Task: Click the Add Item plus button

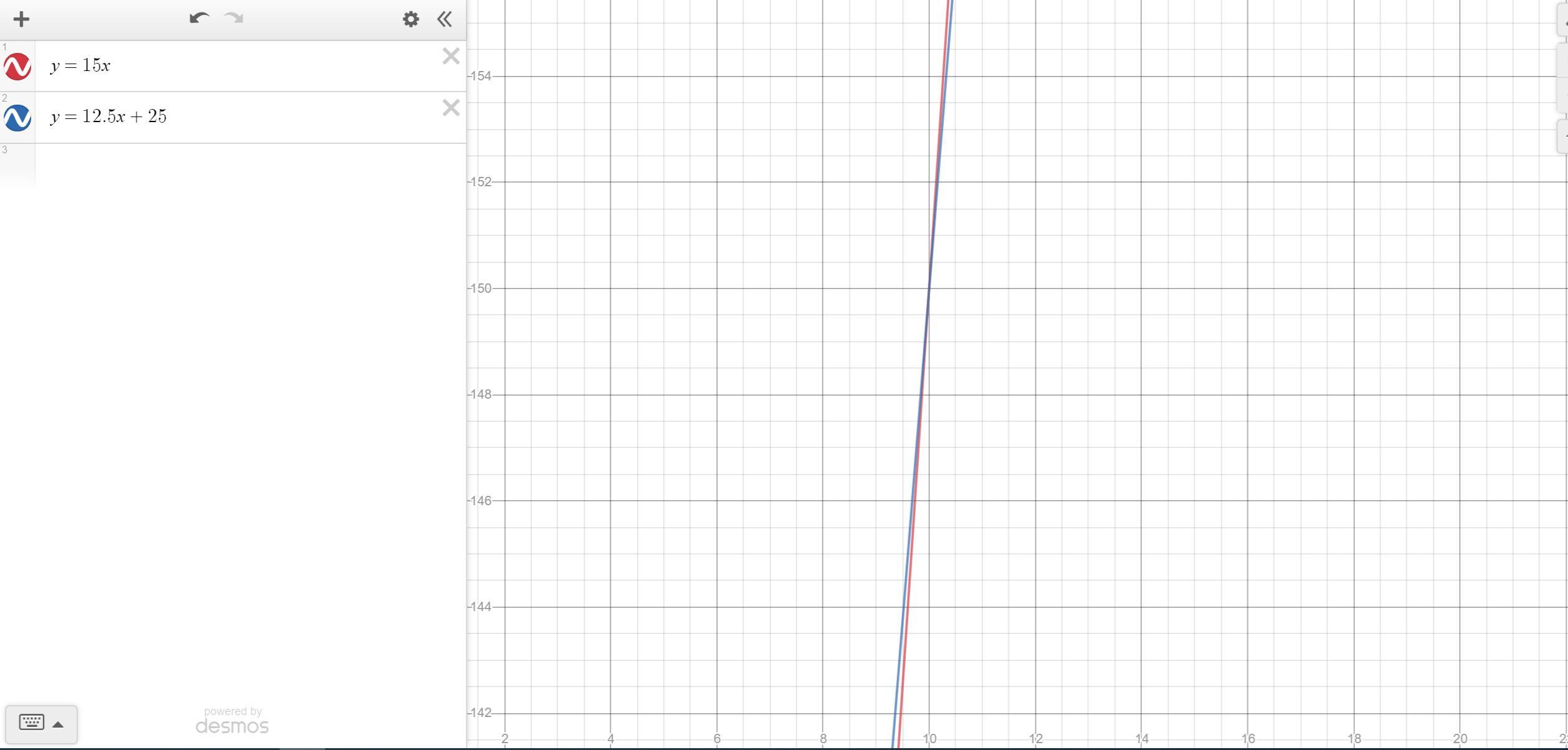Action: click(21, 19)
